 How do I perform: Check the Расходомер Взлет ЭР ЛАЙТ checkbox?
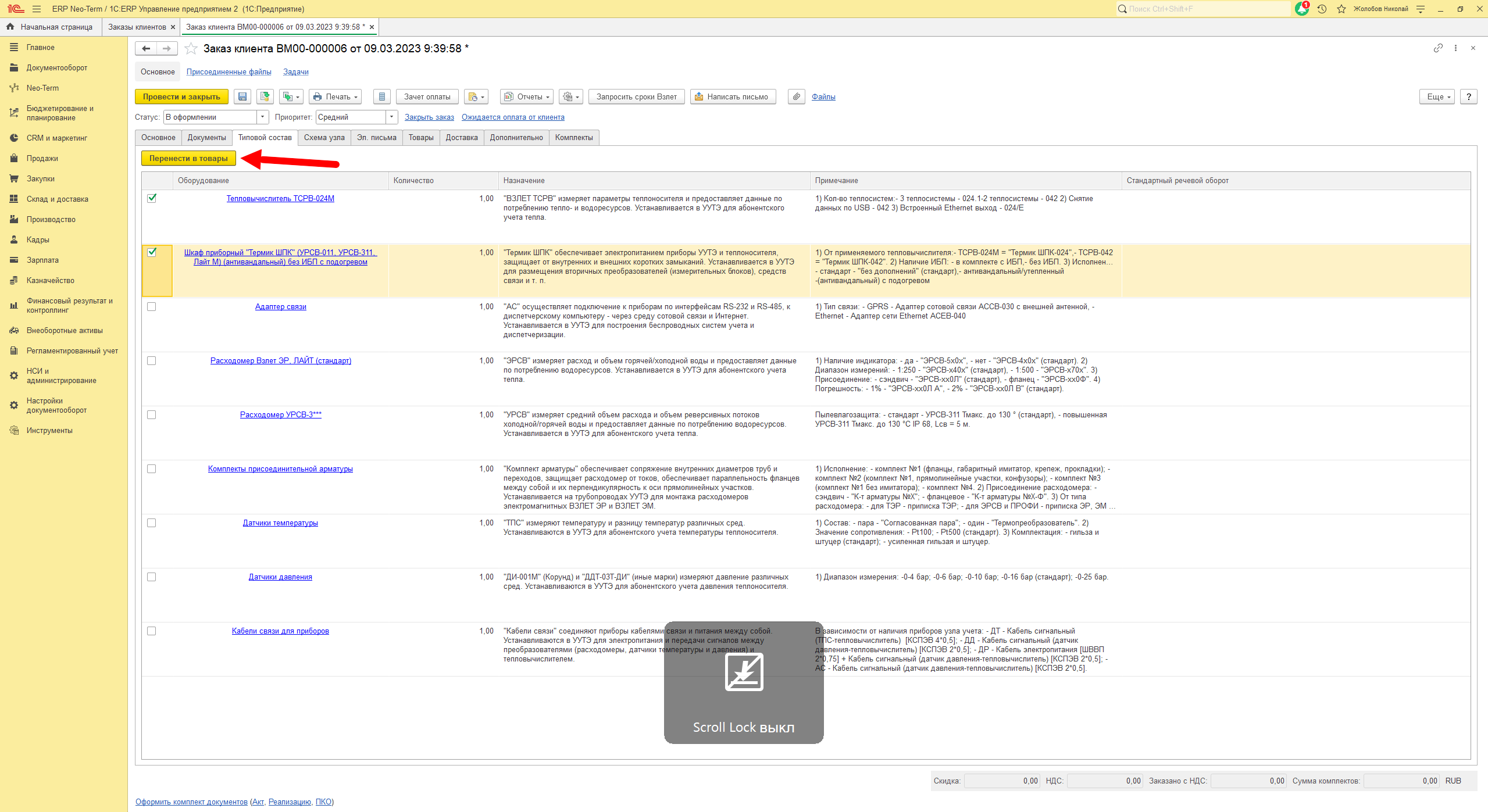tap(152, 360)
